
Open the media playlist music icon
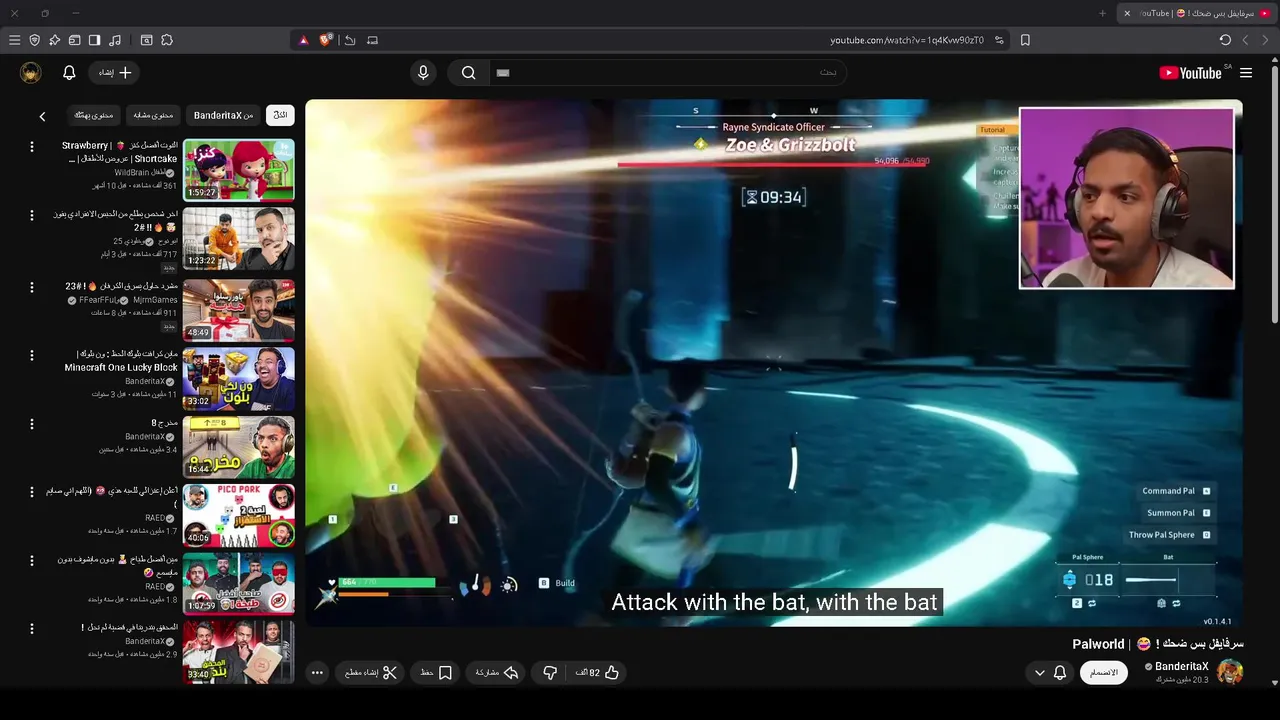115,40
